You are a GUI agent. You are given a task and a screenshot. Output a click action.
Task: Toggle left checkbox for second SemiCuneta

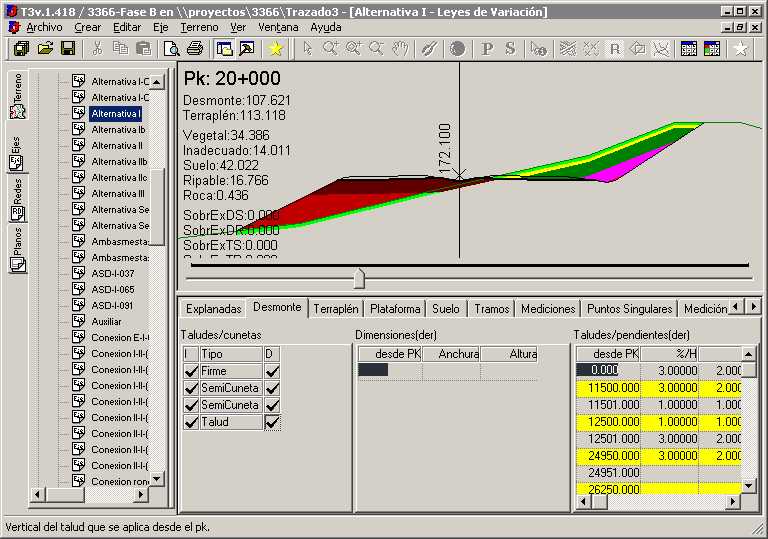(191, 405)
